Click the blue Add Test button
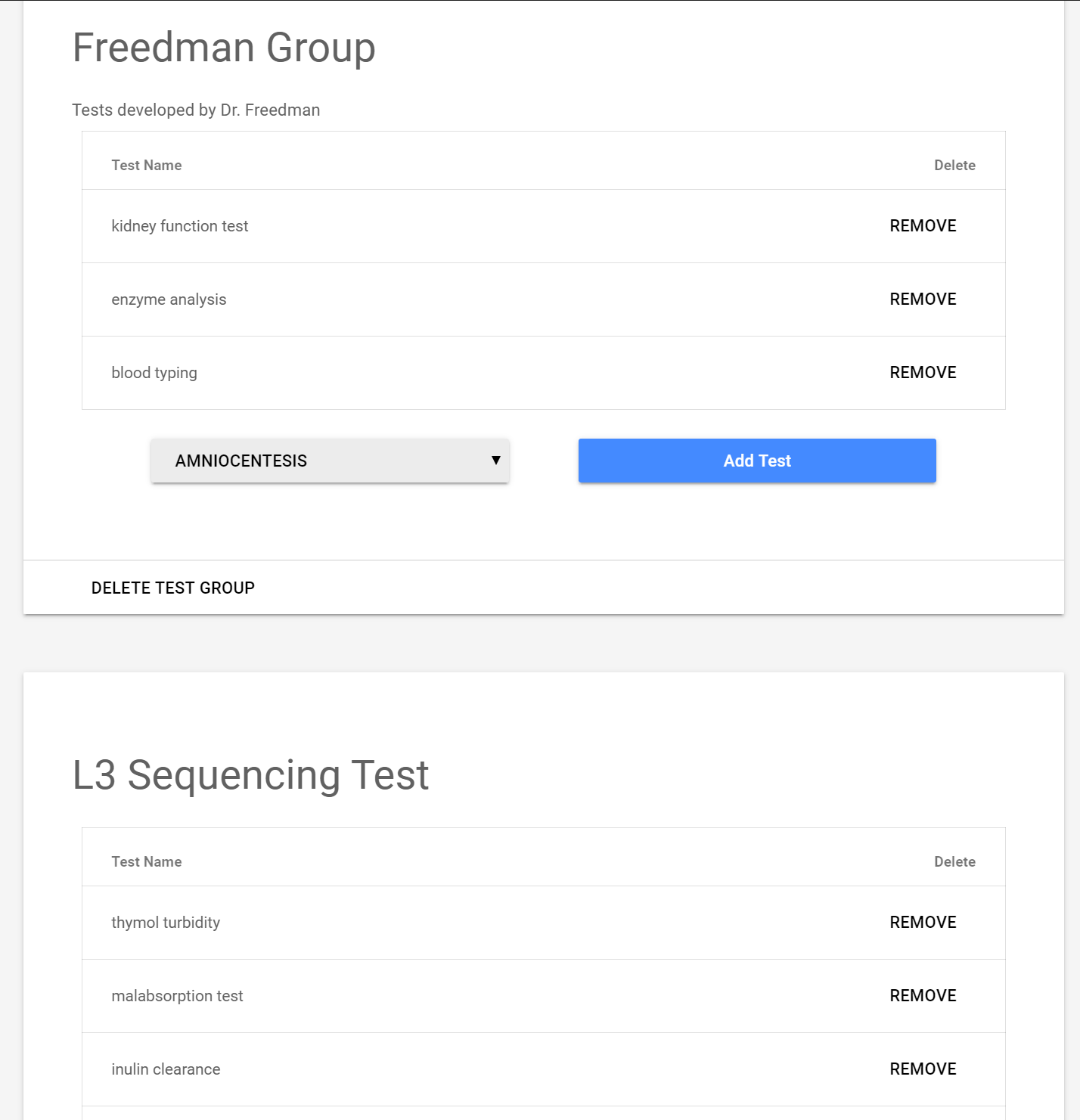Viewport: 1080px width, 1120px height. pos(757,461)
